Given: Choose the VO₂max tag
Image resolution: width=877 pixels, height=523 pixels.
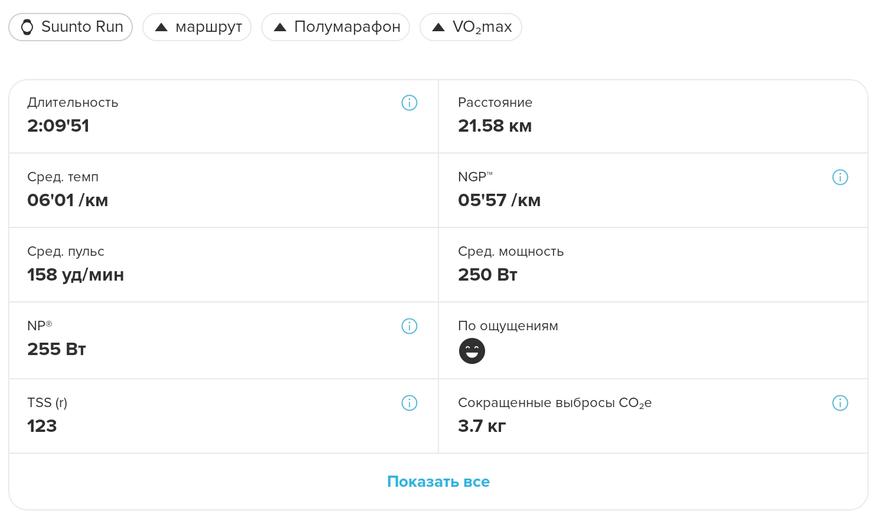Looking at the screenshot, I should pos(471,27).
